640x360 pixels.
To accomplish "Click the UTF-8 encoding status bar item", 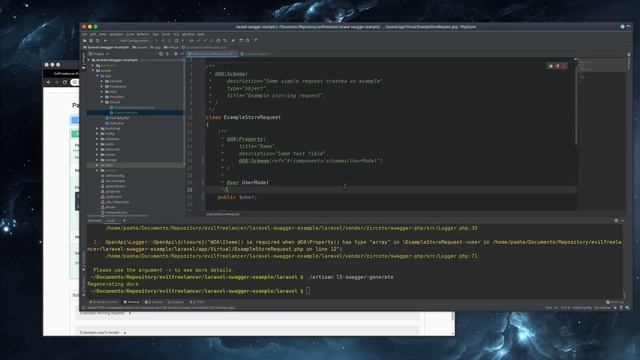I will tap(565, 308).
